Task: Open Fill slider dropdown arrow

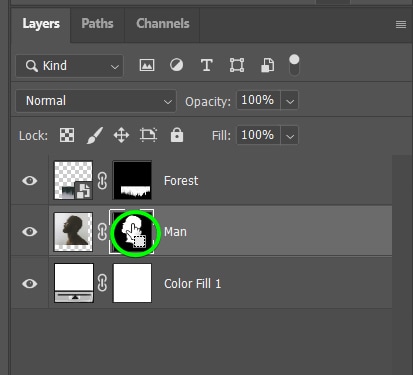Action: (290, 135)
